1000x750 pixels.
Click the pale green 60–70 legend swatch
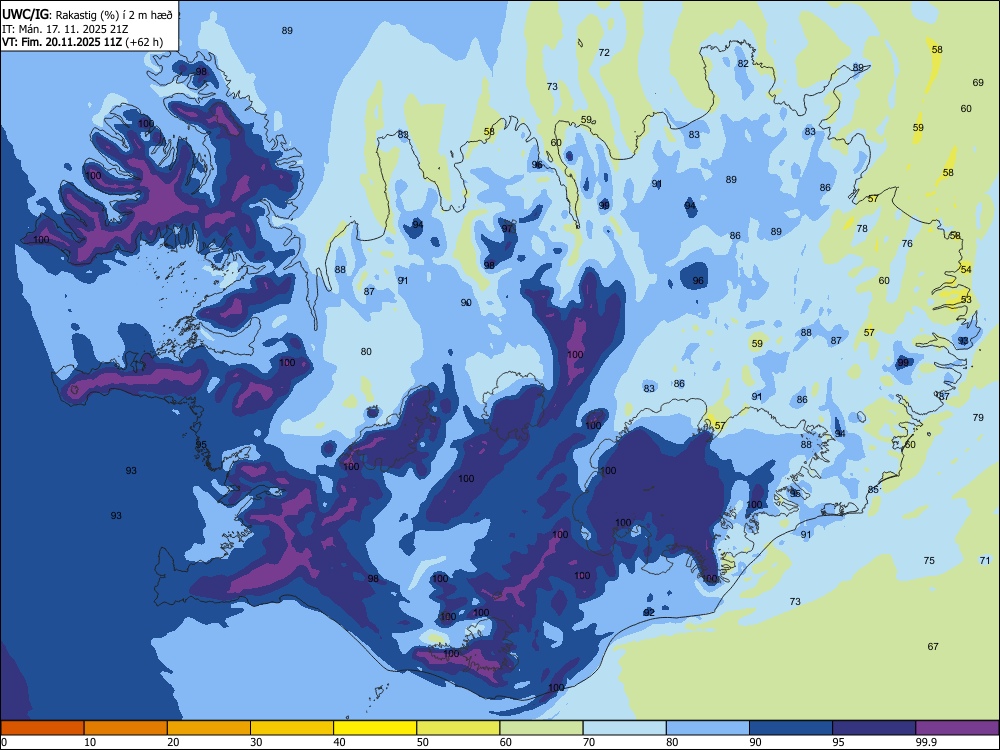[541, 728]
